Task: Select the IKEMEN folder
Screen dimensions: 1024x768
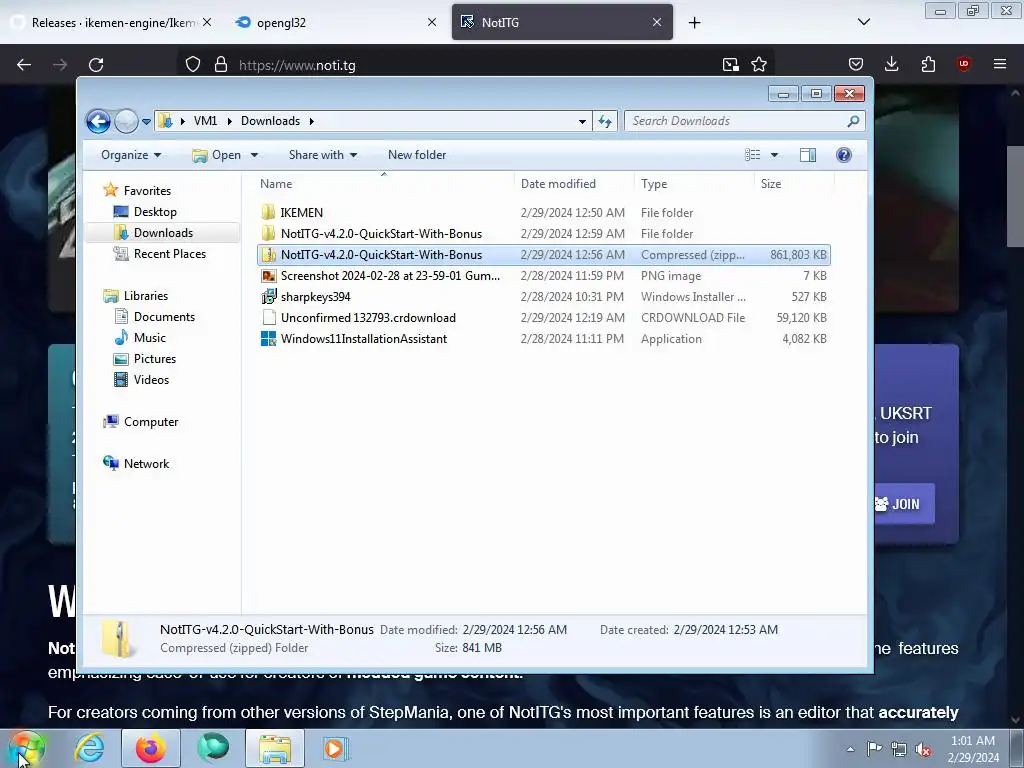Action: point(543,212)
